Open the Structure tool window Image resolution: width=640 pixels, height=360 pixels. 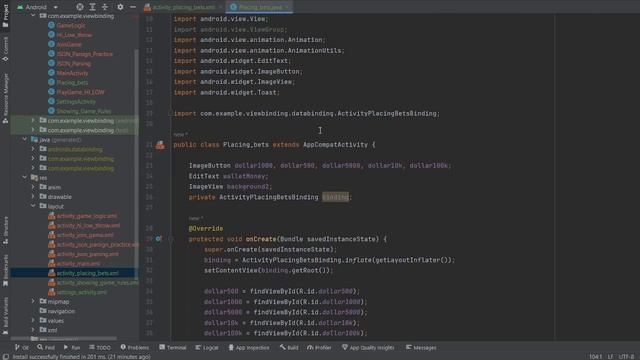(5, 230)
